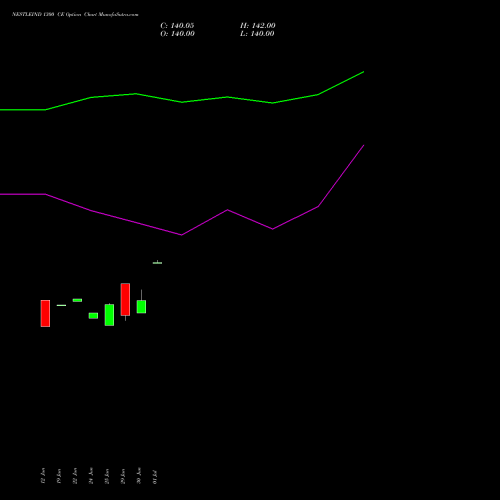Click the 29 Jun date axis label
This screenshot has width=500, height=500.
pyautogui.click(x=123, y=476)
